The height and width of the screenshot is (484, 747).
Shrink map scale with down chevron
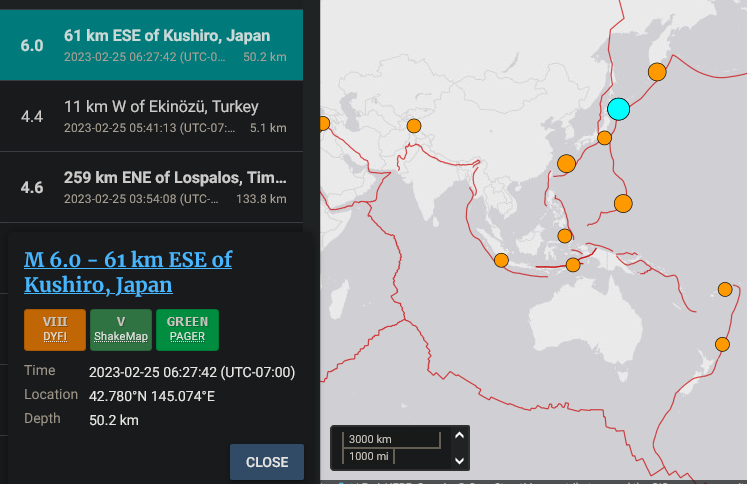point(459,461)
